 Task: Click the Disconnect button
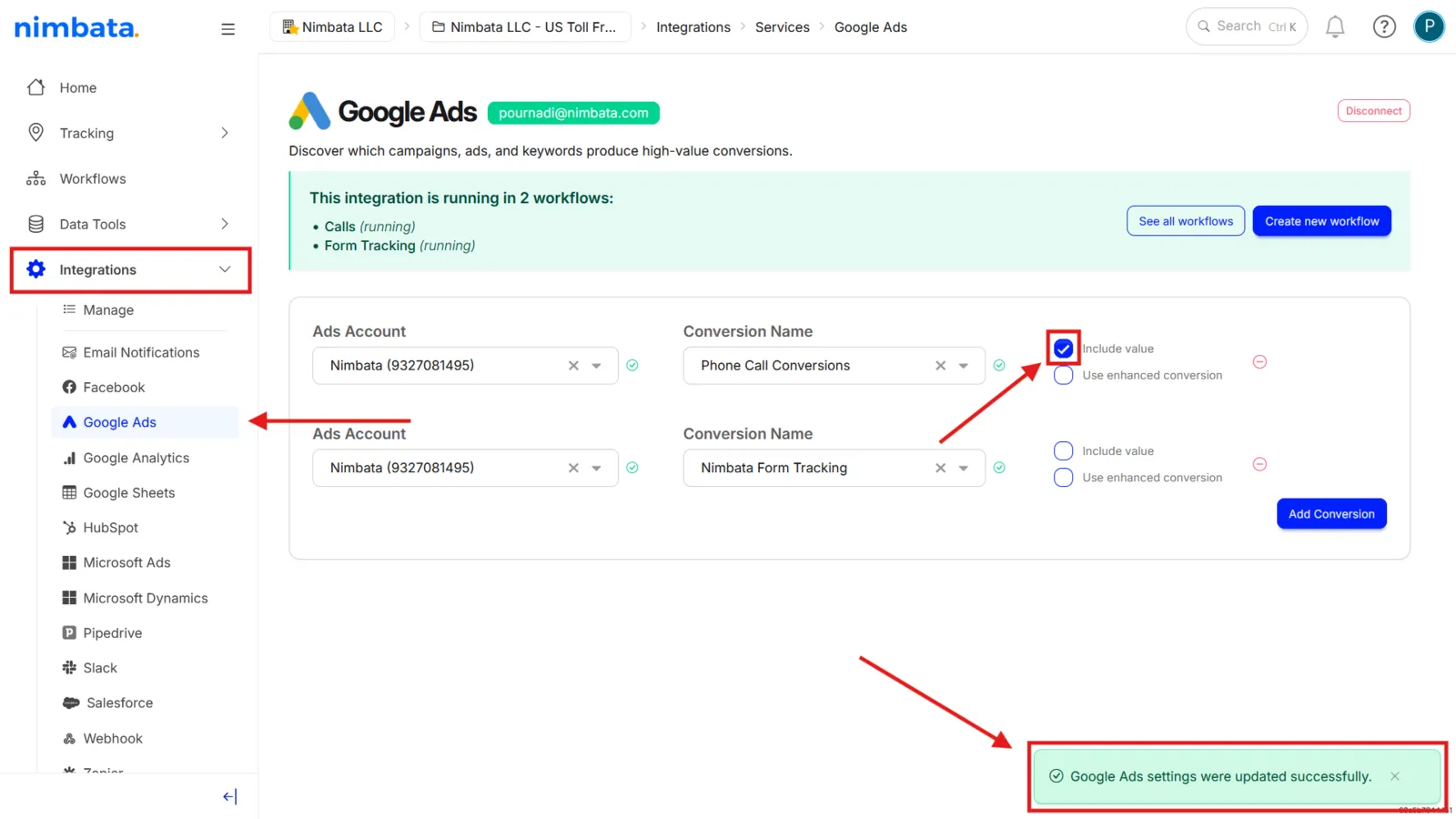click(1373, 111)
